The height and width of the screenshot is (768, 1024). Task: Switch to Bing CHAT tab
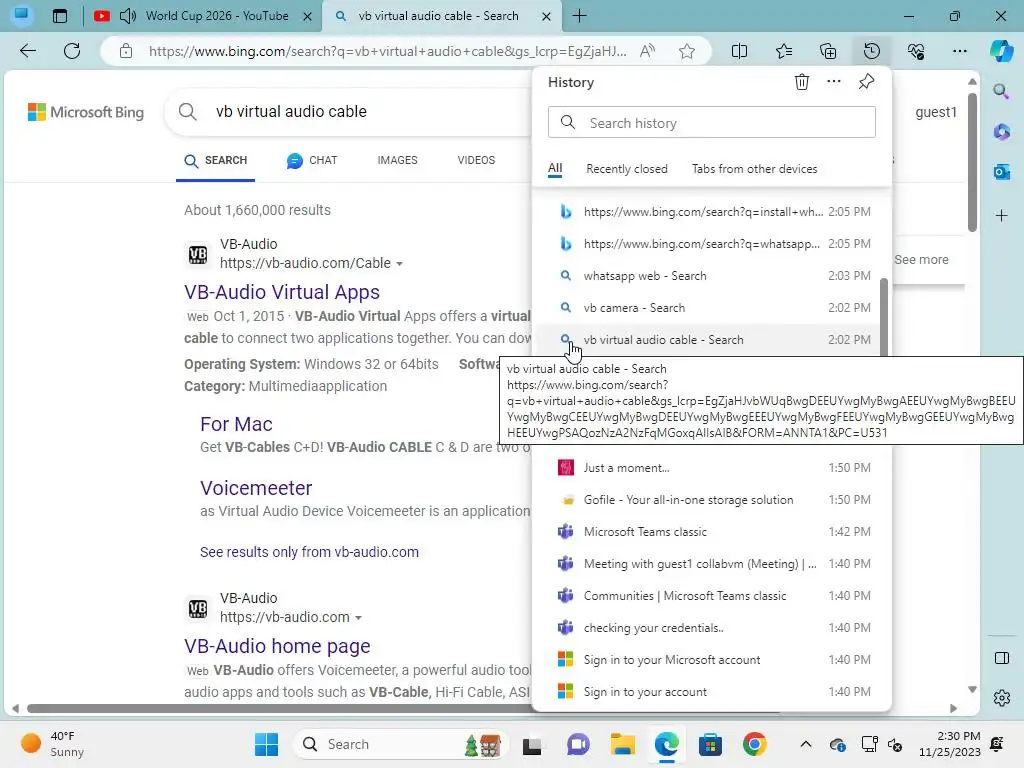tap(312, 160)
